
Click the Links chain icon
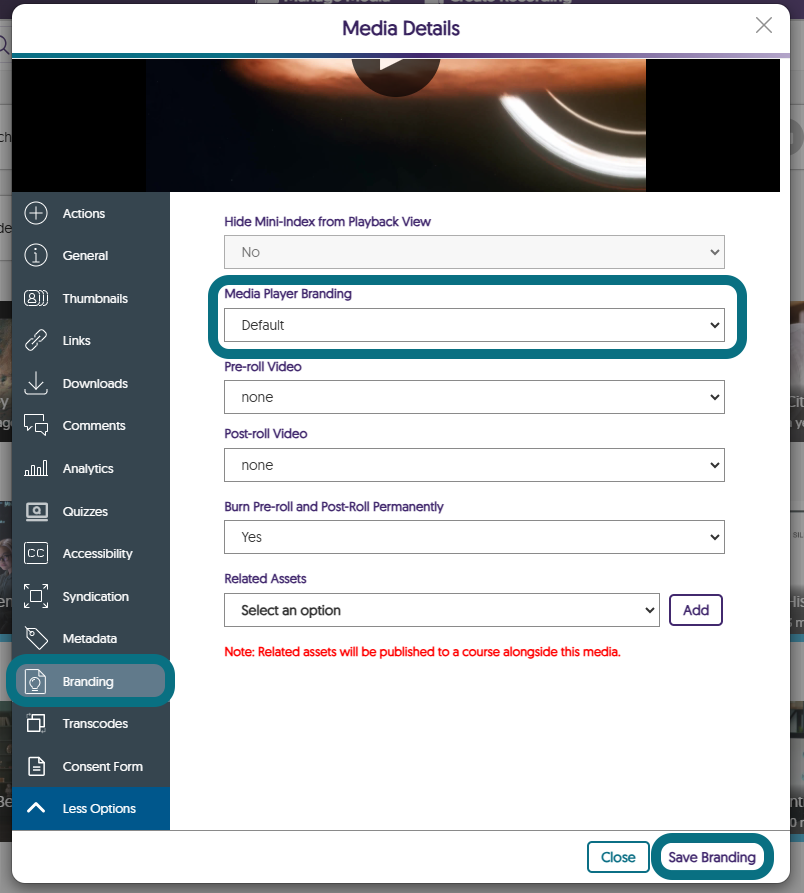tap(36, 341)
